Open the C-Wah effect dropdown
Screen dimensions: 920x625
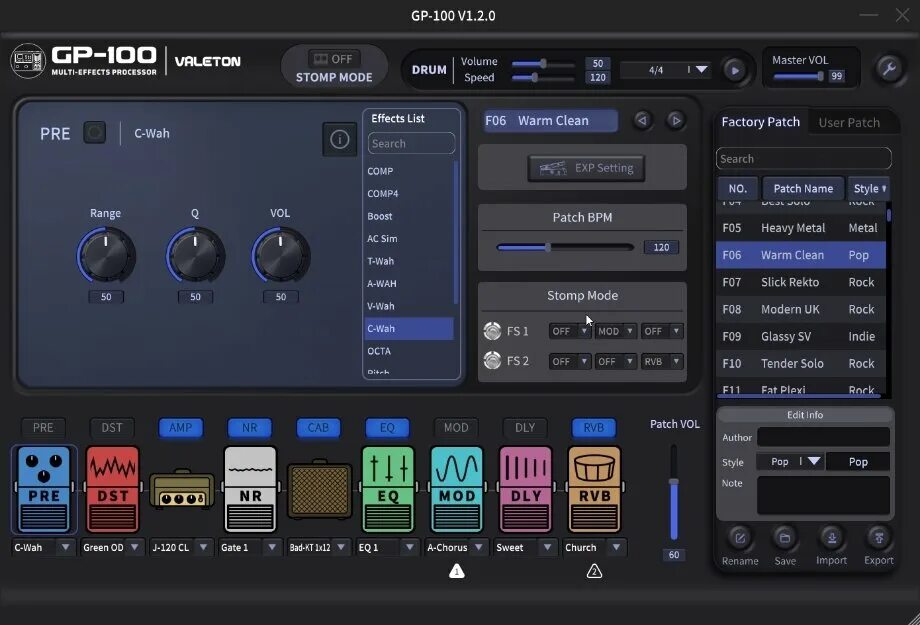coord(65,547)
